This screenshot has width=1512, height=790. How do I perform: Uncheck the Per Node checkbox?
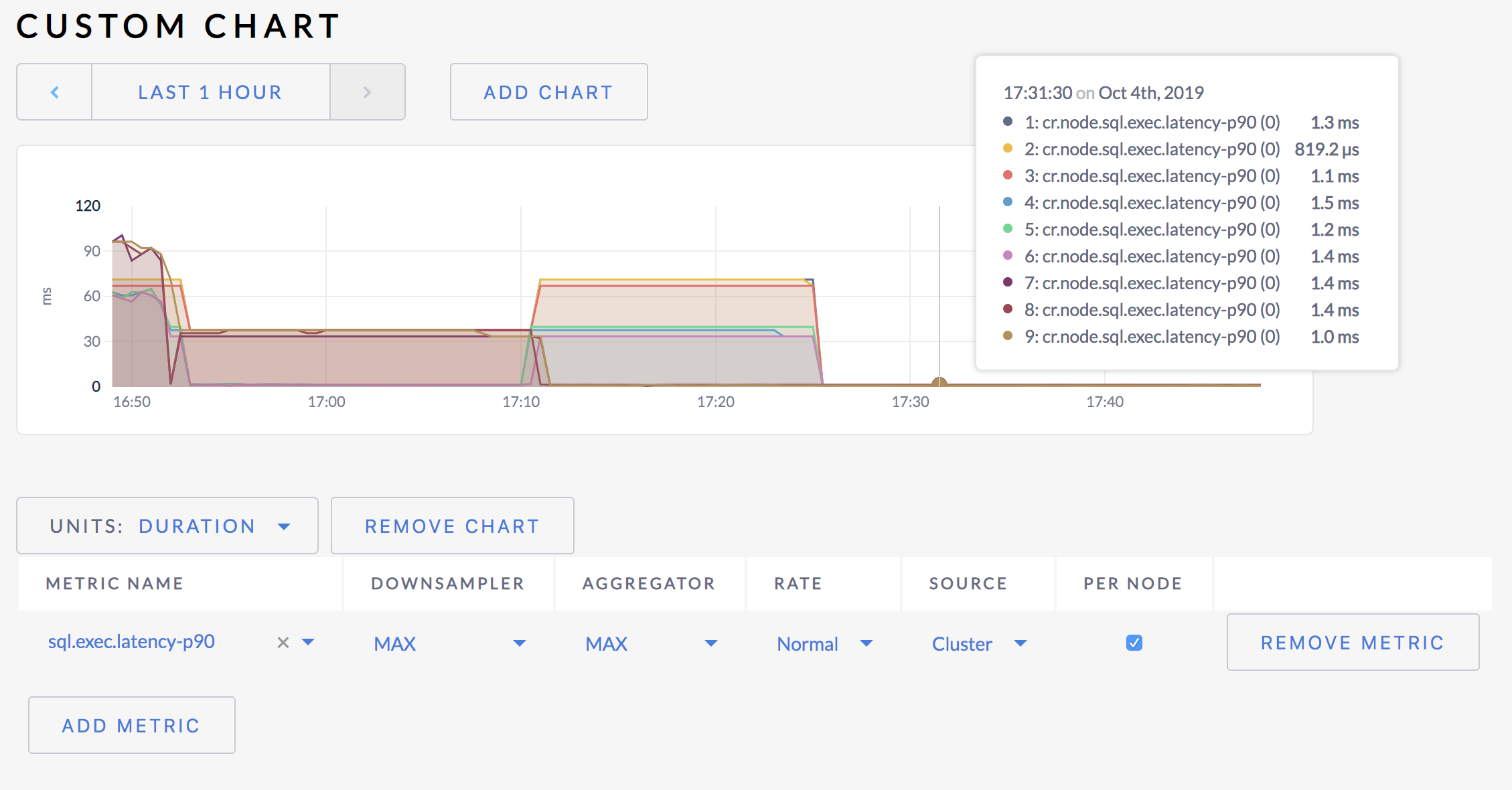pyautogui.click(x=1134, y=643)
